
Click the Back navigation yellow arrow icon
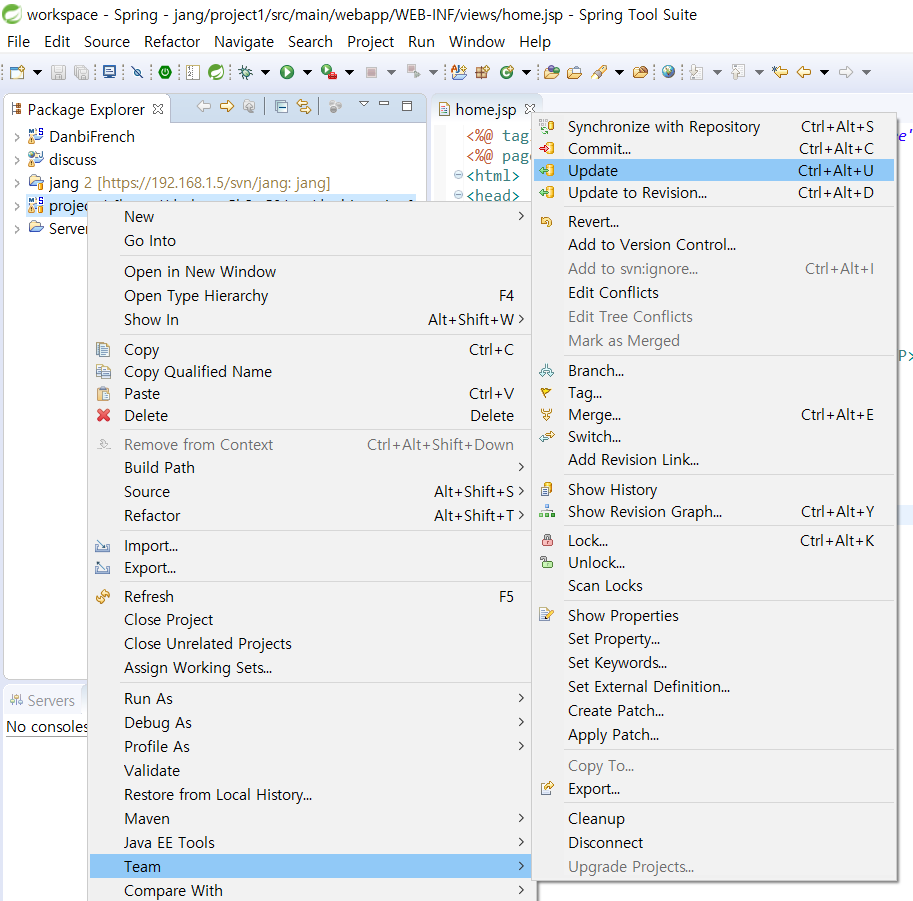click(x=804, y=72)
